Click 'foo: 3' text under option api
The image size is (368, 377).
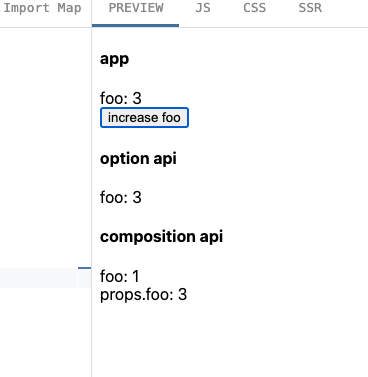121,197
